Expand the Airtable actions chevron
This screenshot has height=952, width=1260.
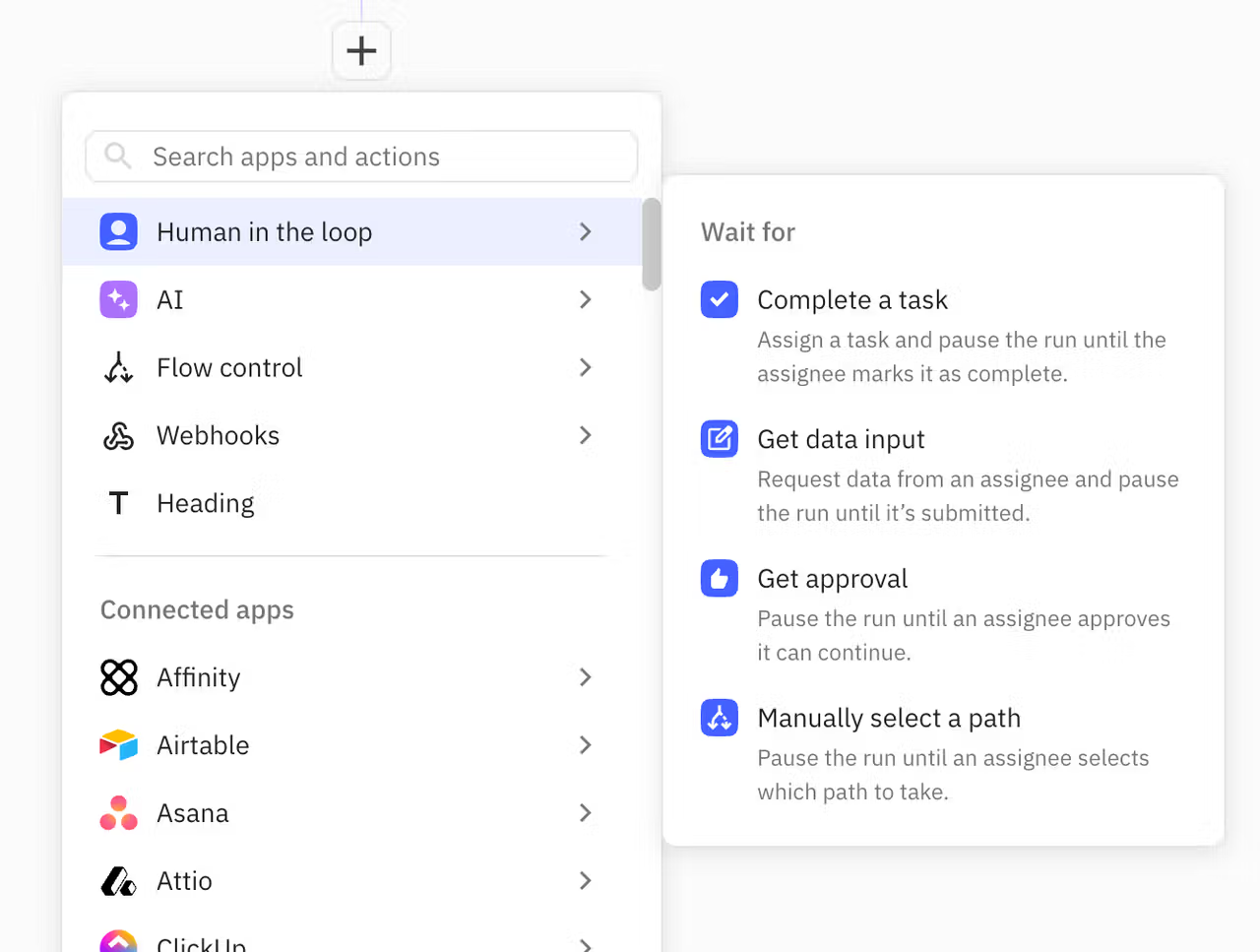point(586,745)
